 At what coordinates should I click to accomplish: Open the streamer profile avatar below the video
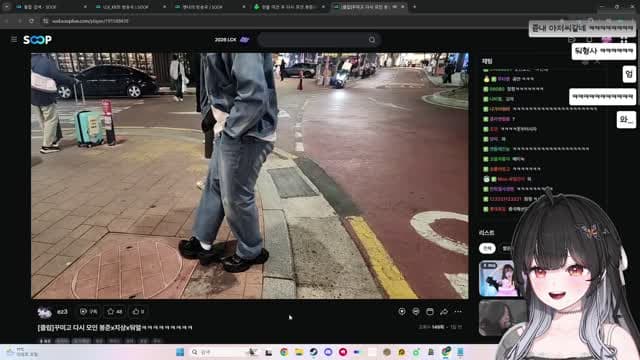44,312
